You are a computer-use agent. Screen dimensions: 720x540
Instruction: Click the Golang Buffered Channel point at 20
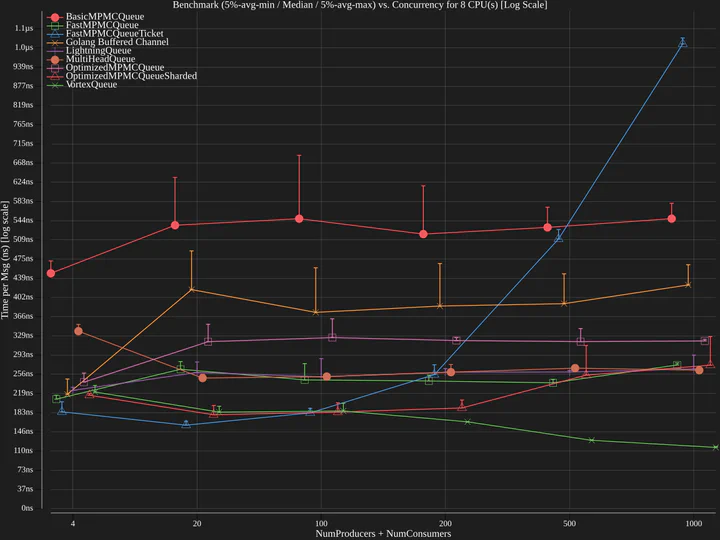click(x=192, y=290)
